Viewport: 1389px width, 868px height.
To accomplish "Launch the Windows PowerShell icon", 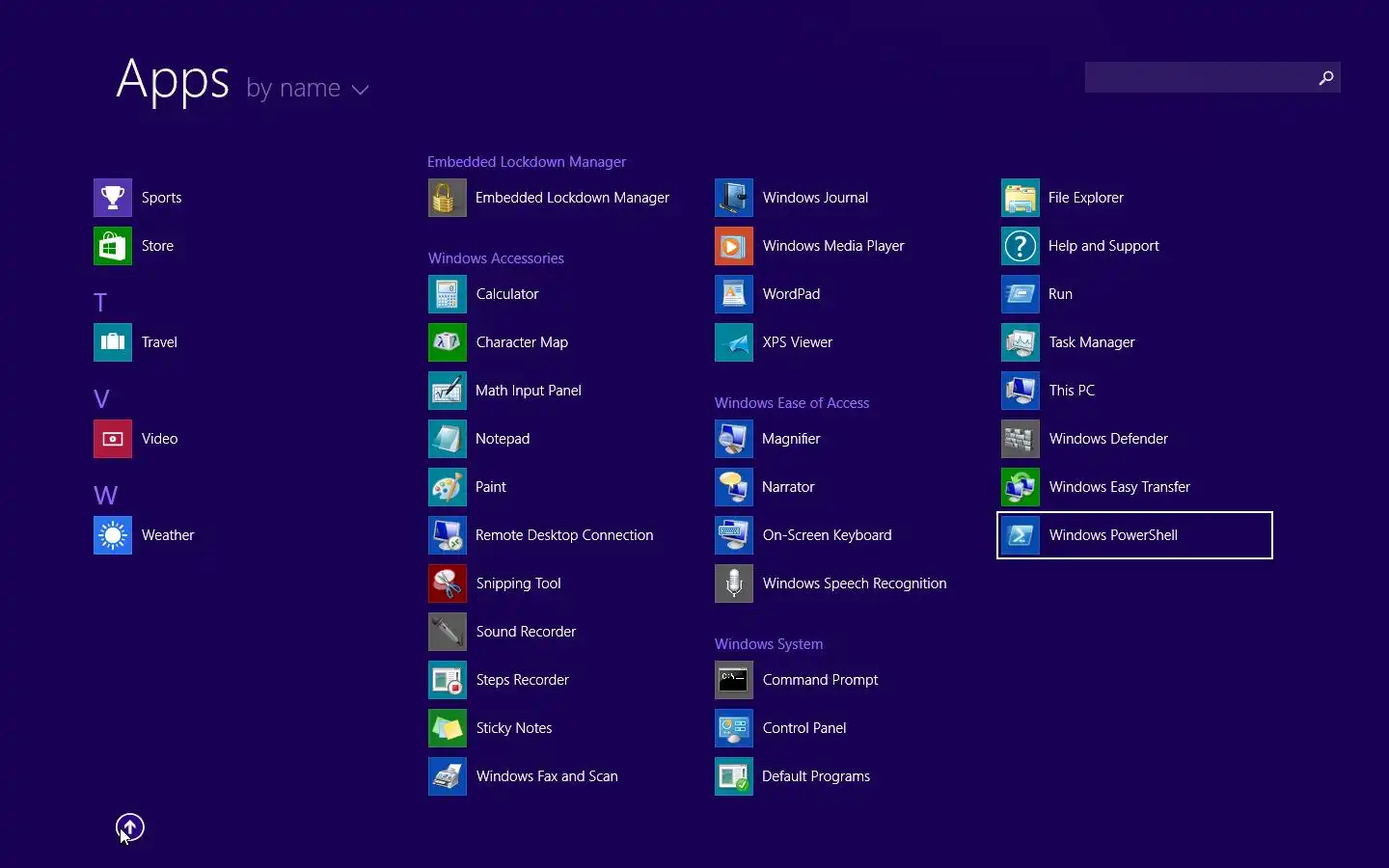I will pos(1021,535).
